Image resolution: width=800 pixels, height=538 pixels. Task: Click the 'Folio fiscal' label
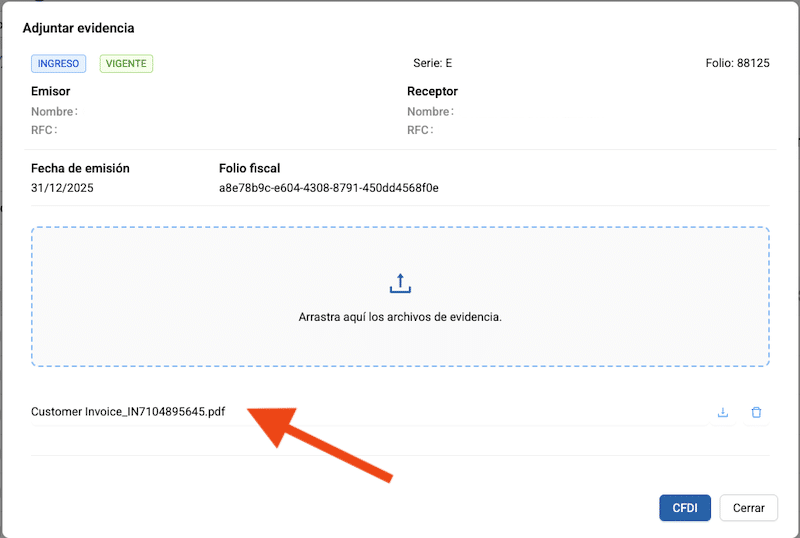pos(250,168)
